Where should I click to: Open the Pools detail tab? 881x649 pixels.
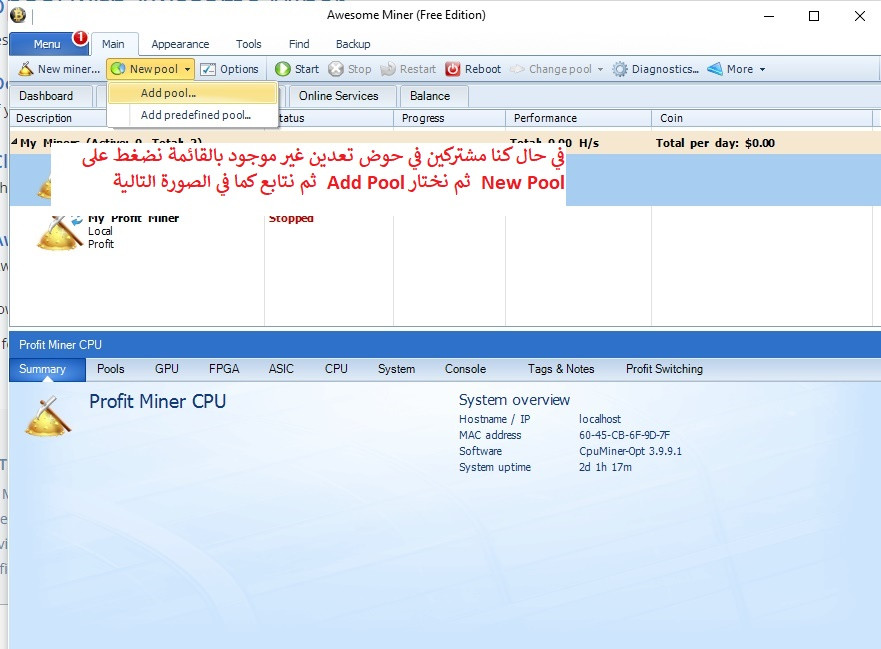(x=111, y=369)
